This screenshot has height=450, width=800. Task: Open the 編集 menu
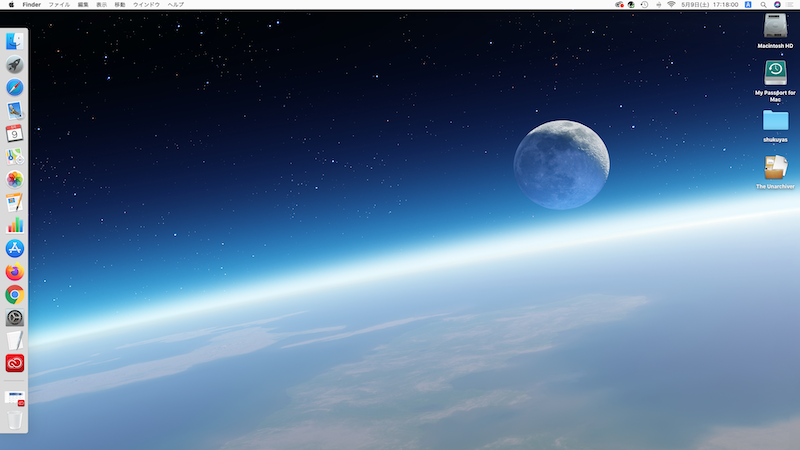(x=83, y=5)
